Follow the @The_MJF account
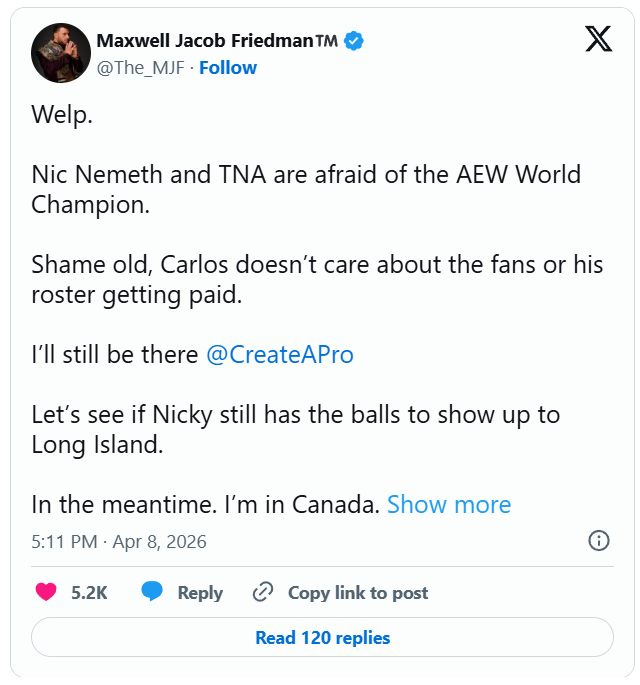The image size is (640, 685). [x=228, y=67]
